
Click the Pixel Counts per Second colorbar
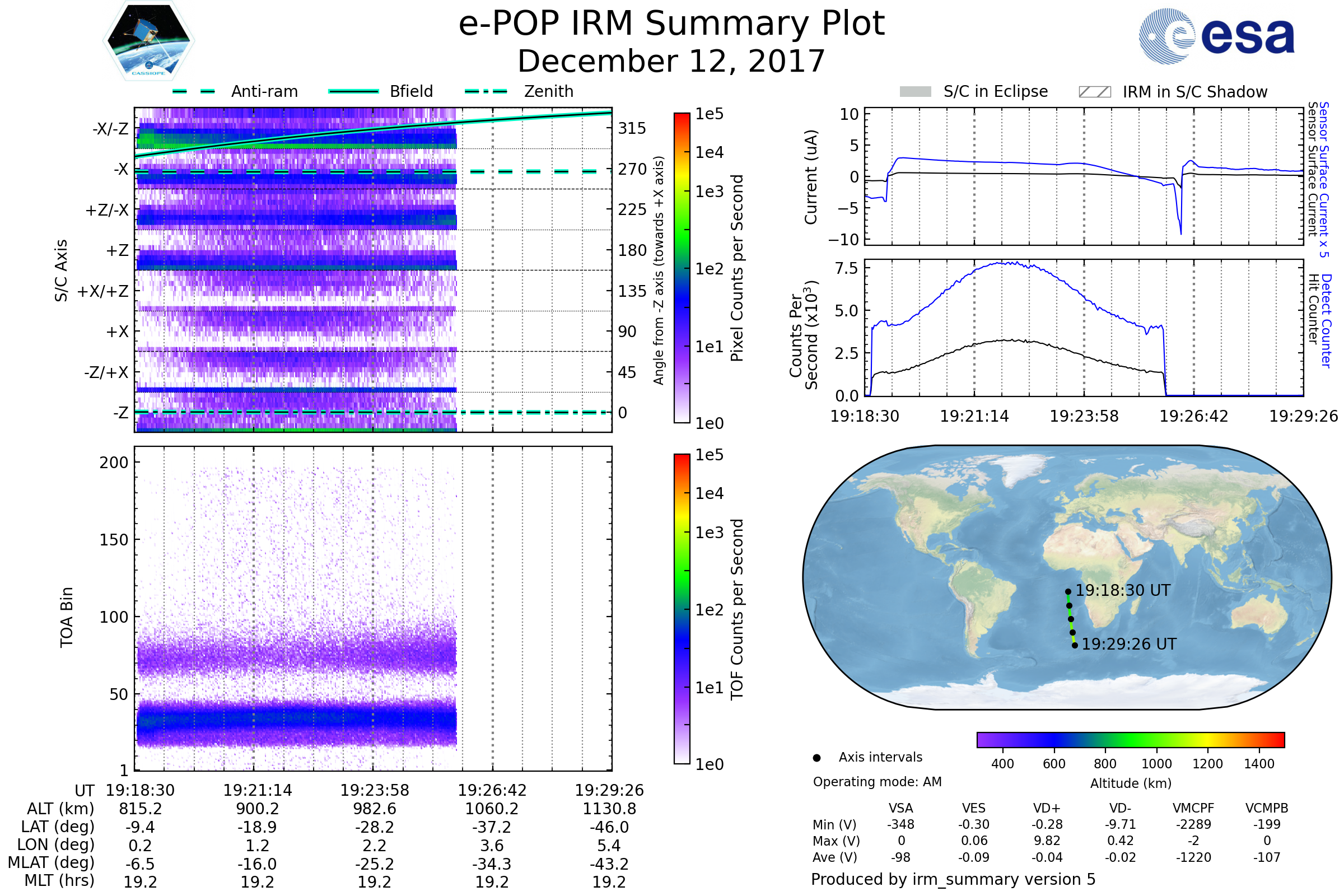[x=682, y=268]
